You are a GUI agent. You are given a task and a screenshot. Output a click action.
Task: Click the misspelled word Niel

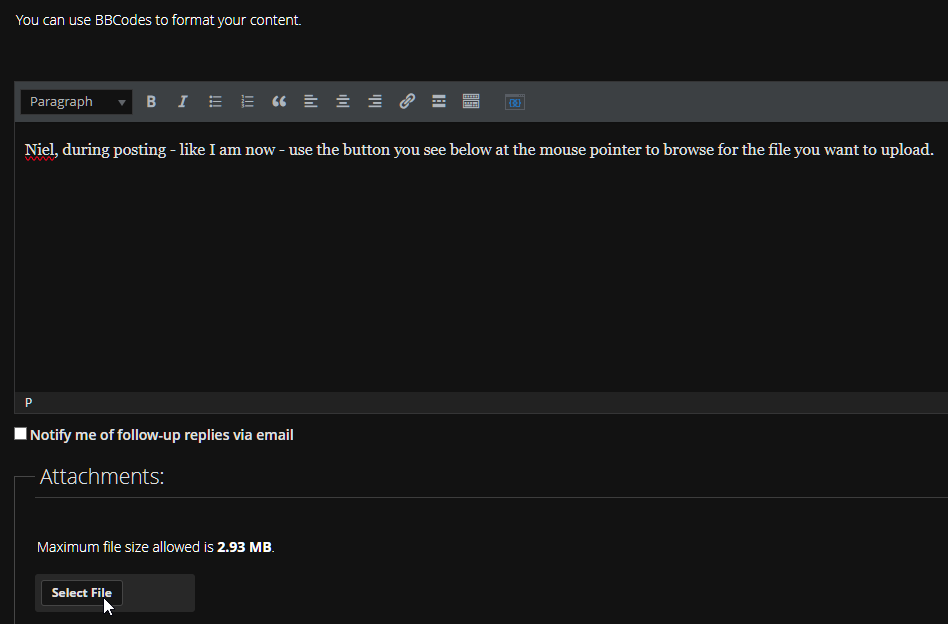coord(40,151)
